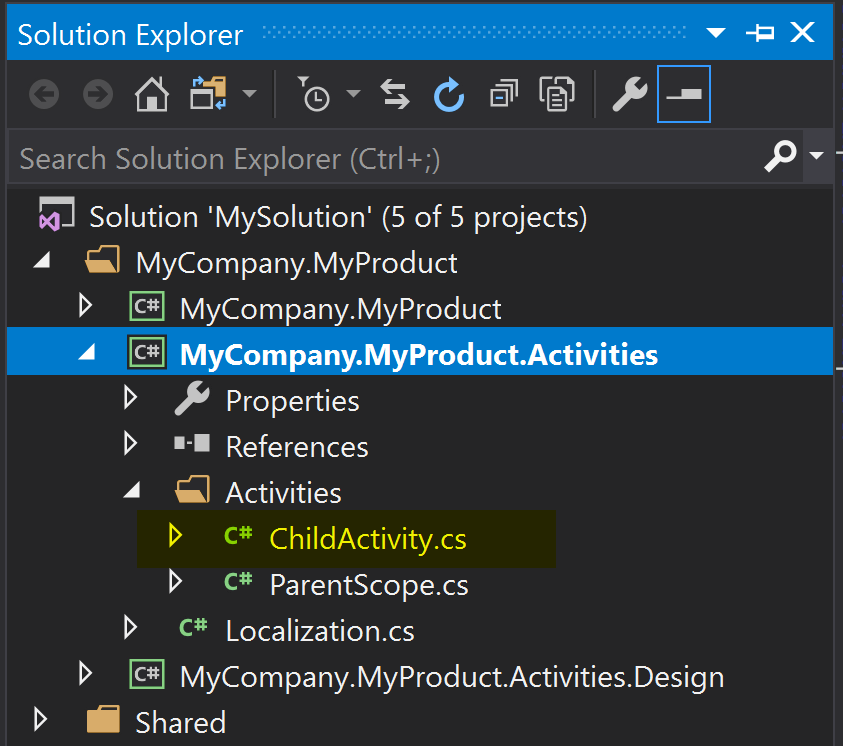The height and width of the screenshot is (746, 843).
Task: Click the Switch Views icon
Action: [209, 95]
